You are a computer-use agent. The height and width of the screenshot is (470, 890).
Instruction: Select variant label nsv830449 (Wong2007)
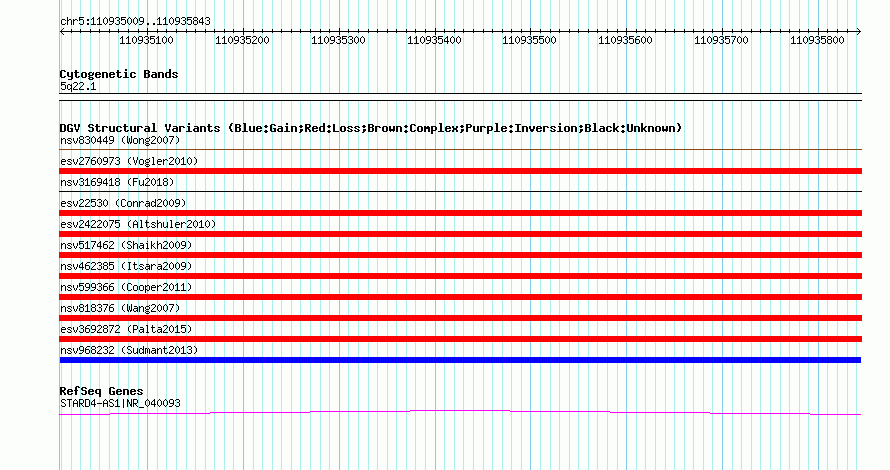coord(120,140)
